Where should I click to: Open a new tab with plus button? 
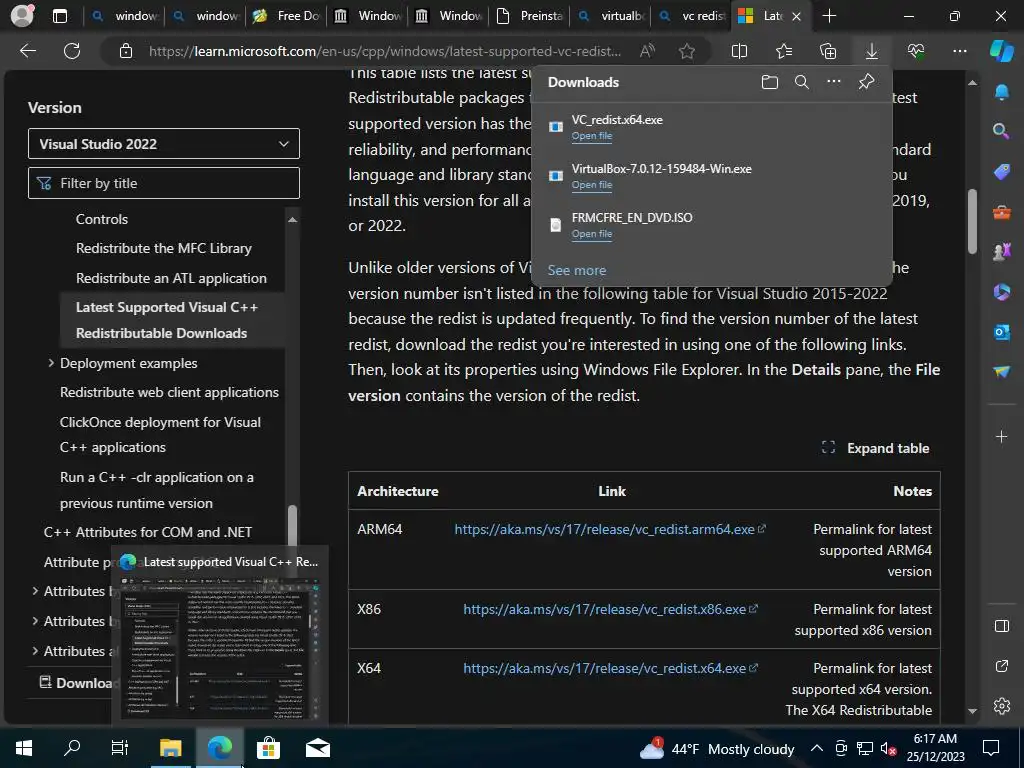(x=829, y=16)
